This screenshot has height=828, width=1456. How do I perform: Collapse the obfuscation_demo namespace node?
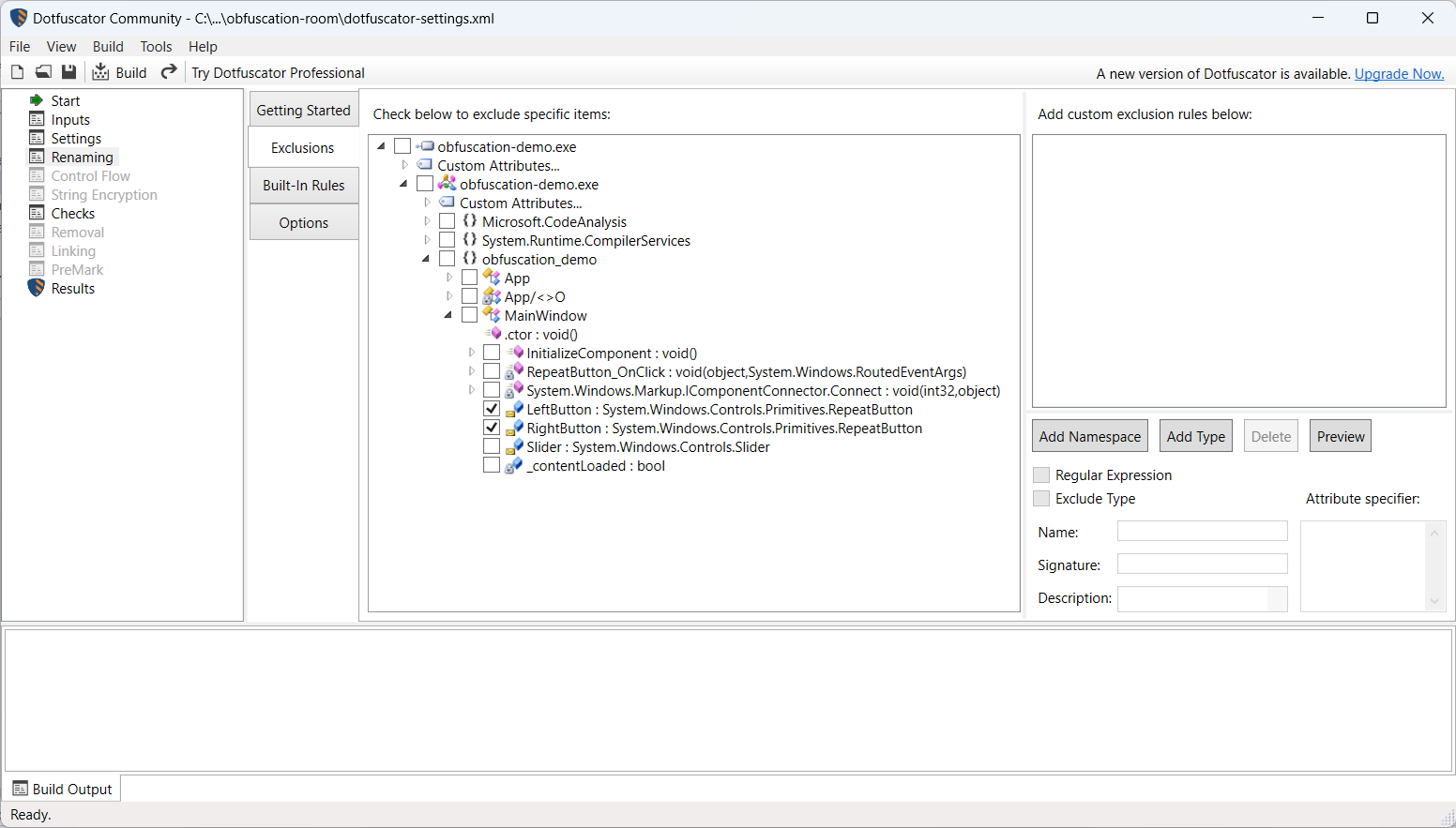pos(426,259)
